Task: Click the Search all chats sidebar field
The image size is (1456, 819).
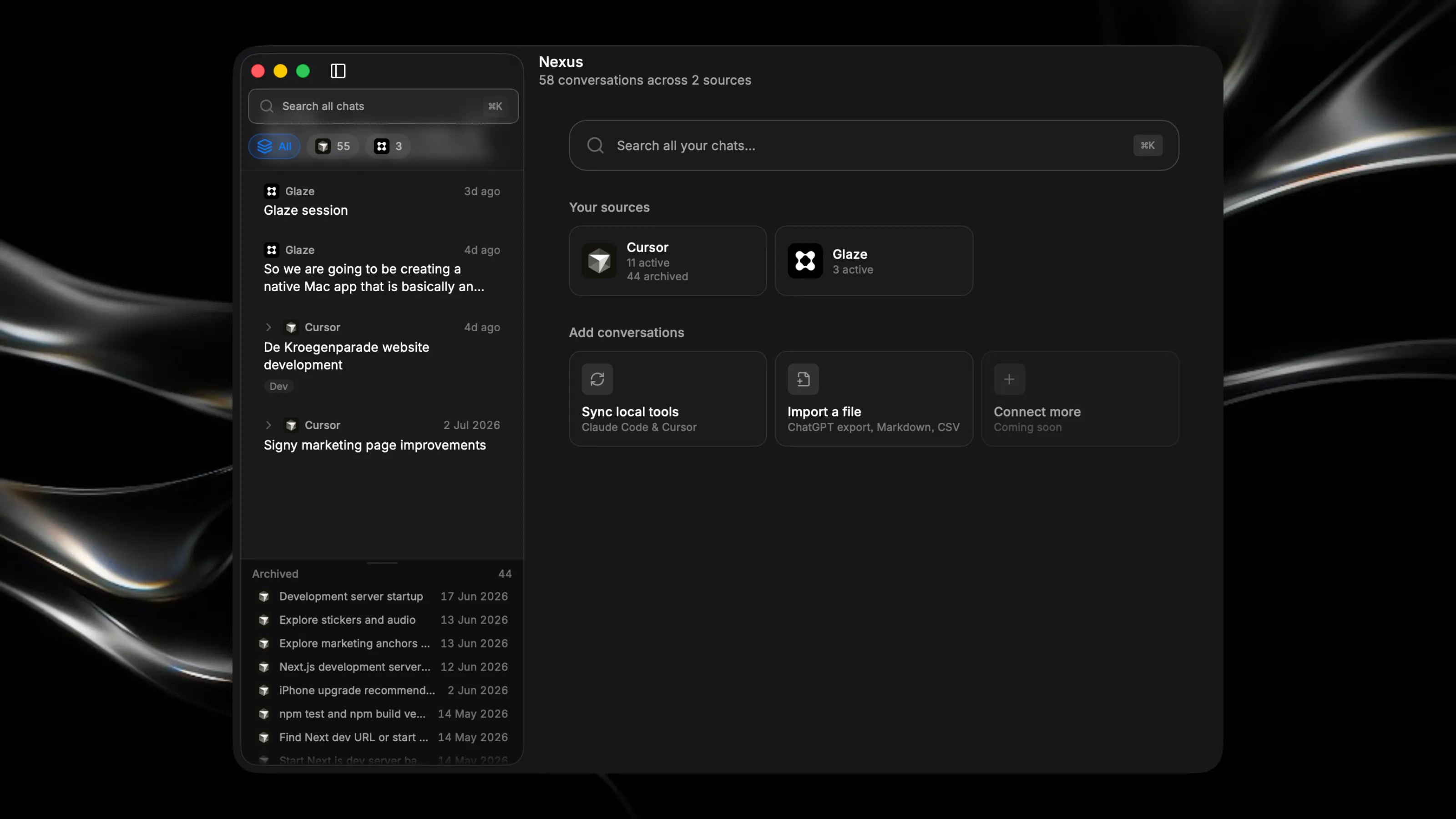Action: [383, 106]
